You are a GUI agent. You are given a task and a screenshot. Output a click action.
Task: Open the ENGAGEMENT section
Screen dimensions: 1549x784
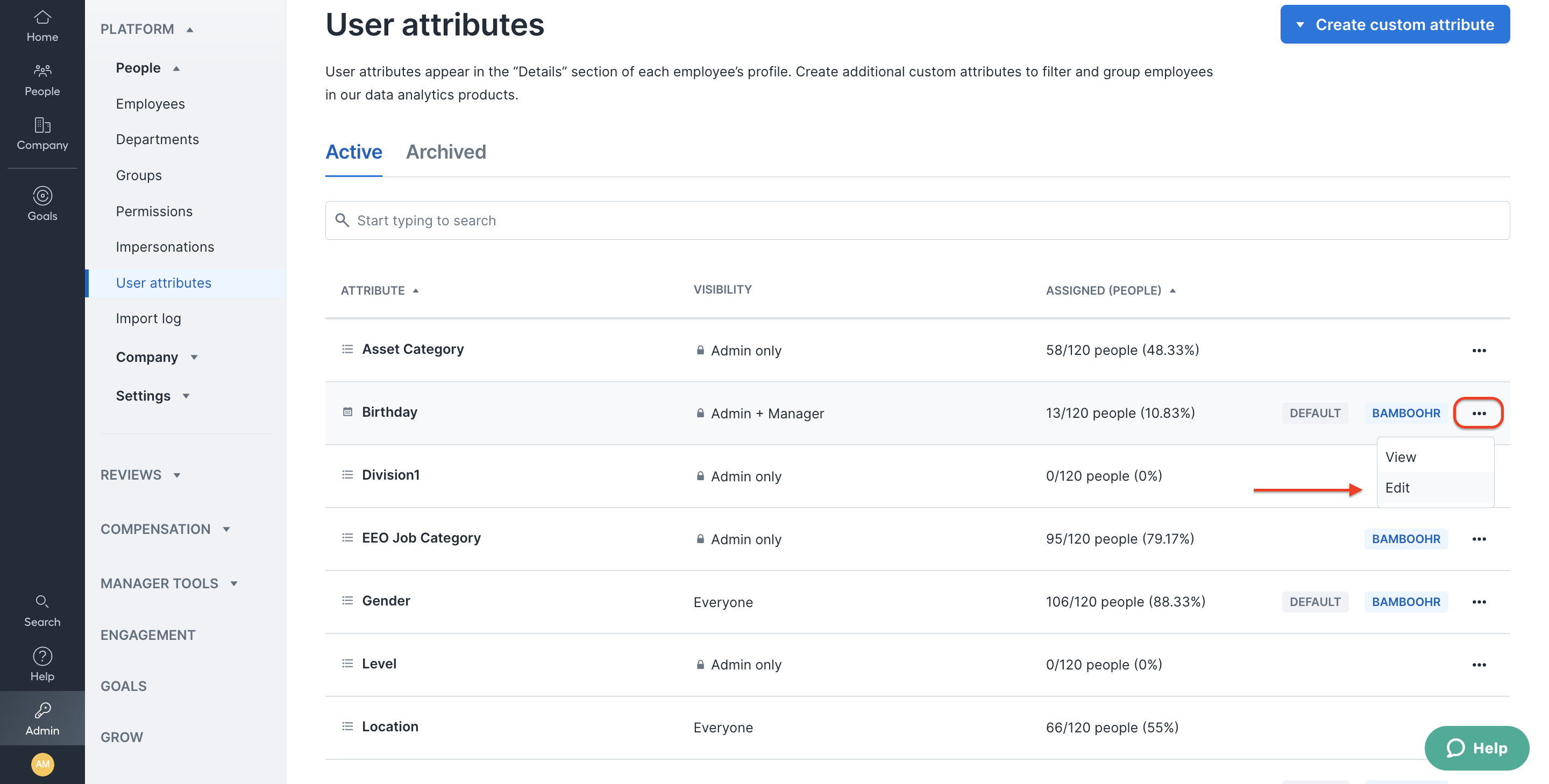pyautogui.click(x=148, y=635)
